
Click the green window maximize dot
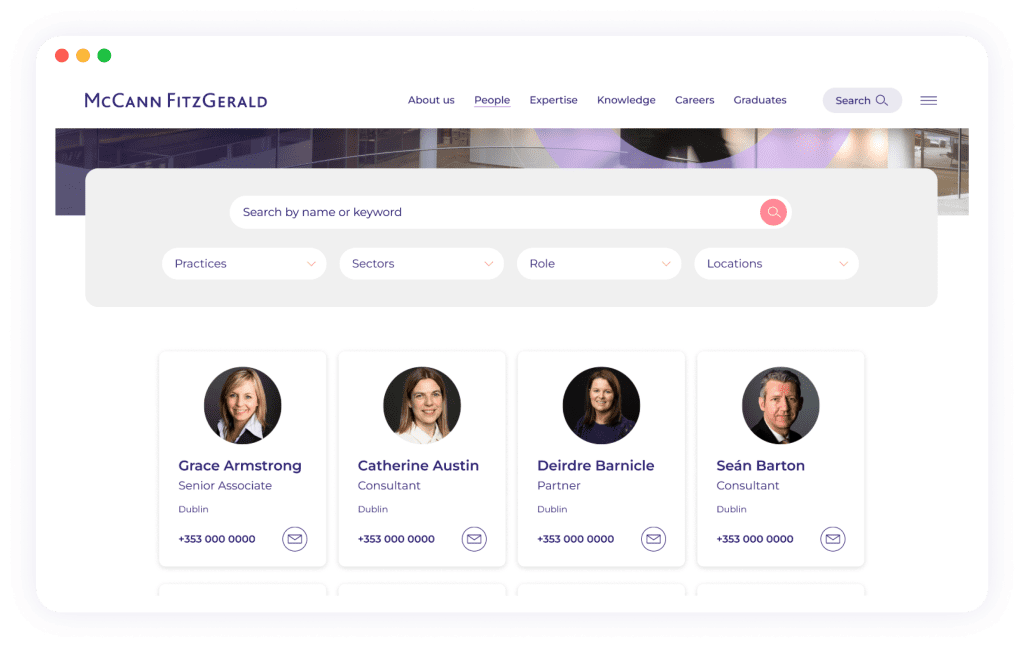[x=104, y=56]
